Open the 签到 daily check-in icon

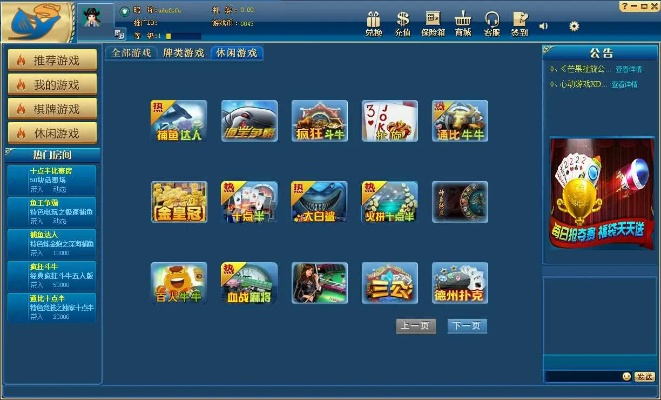coord(519,22)
